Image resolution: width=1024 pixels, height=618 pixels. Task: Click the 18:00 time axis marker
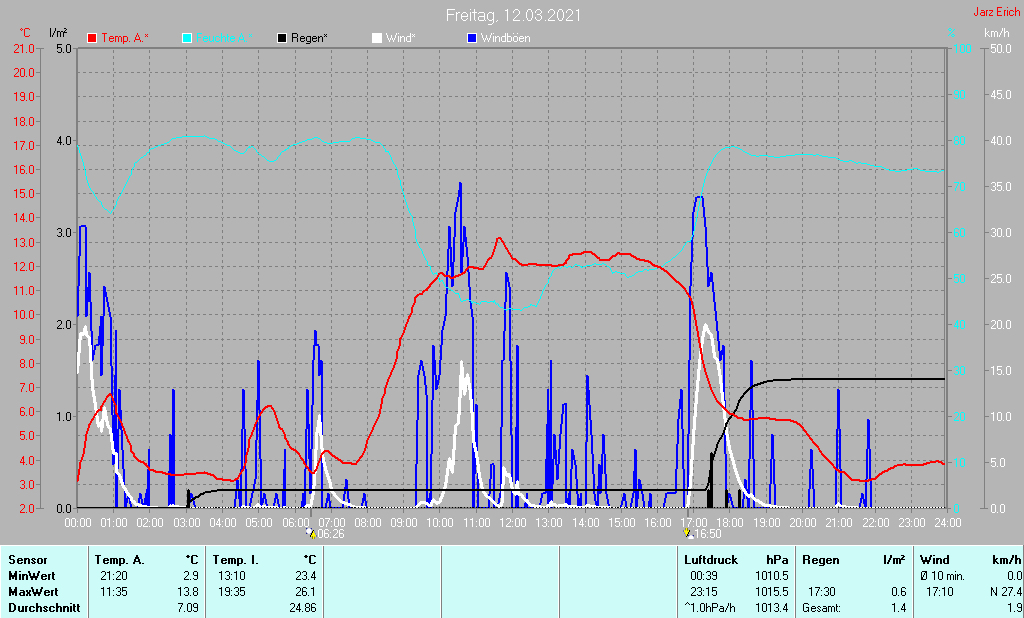pos(730,523)
